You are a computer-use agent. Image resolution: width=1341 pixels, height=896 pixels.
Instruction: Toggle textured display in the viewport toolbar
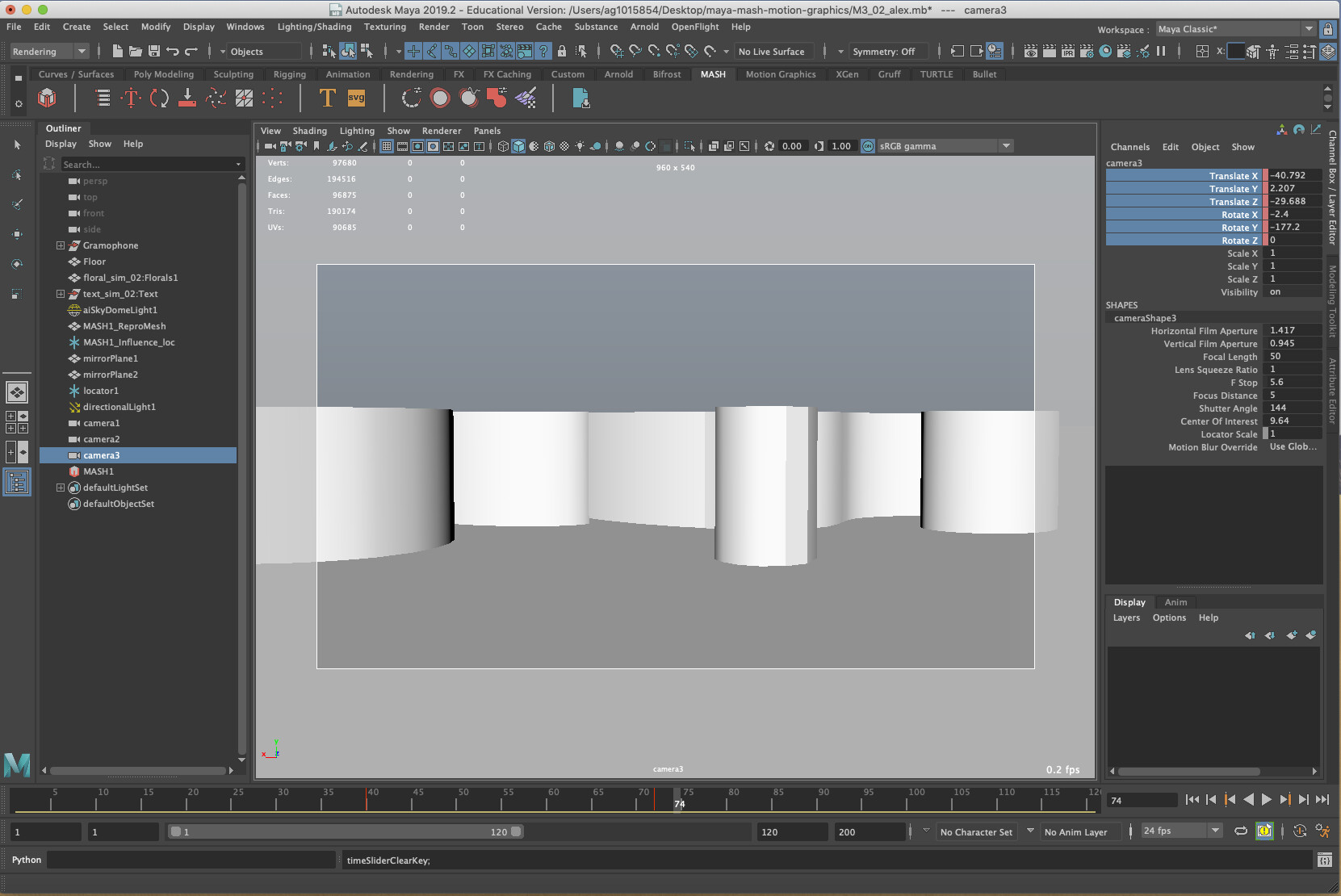pos(550,146)
